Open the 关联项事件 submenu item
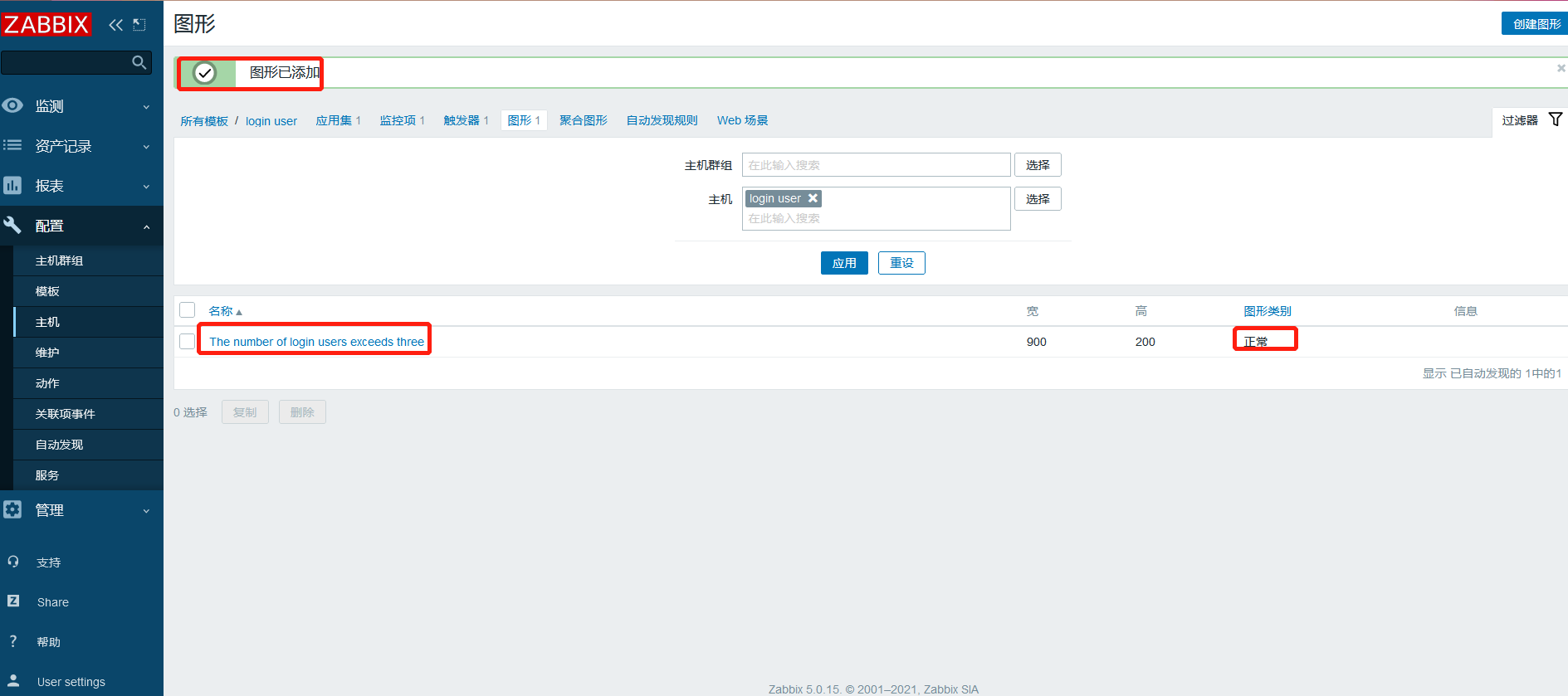The height and width of the screenshot is (696, 1568). pyautogui.click(x=88, y=414)
